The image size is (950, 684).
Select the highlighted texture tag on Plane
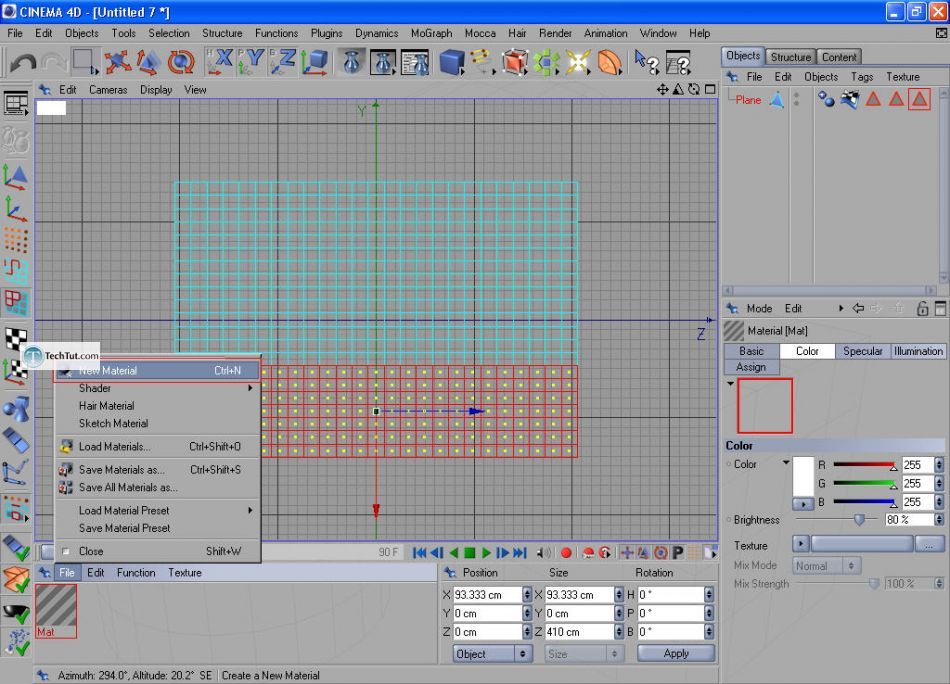[x=920, y=99]
